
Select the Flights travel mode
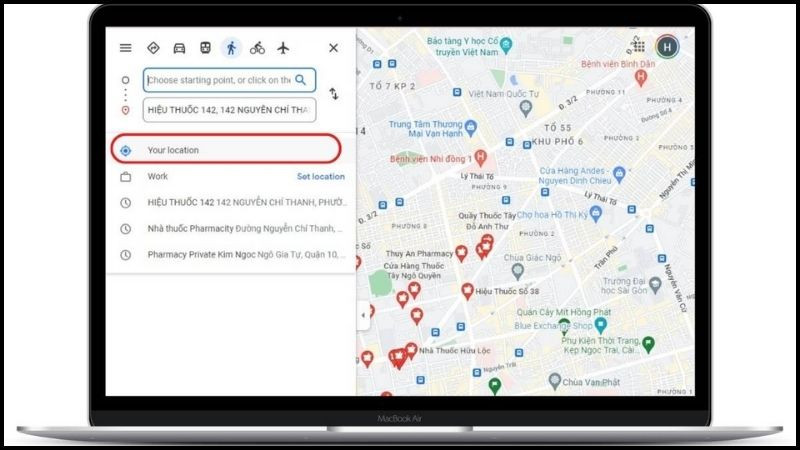(x=284, y=47)
